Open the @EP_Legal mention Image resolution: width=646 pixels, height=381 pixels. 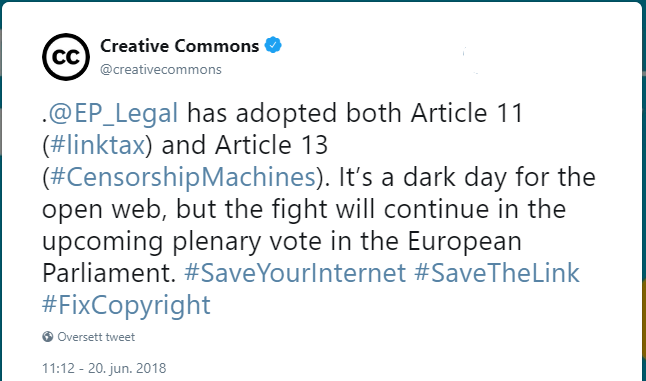point(113,113)
